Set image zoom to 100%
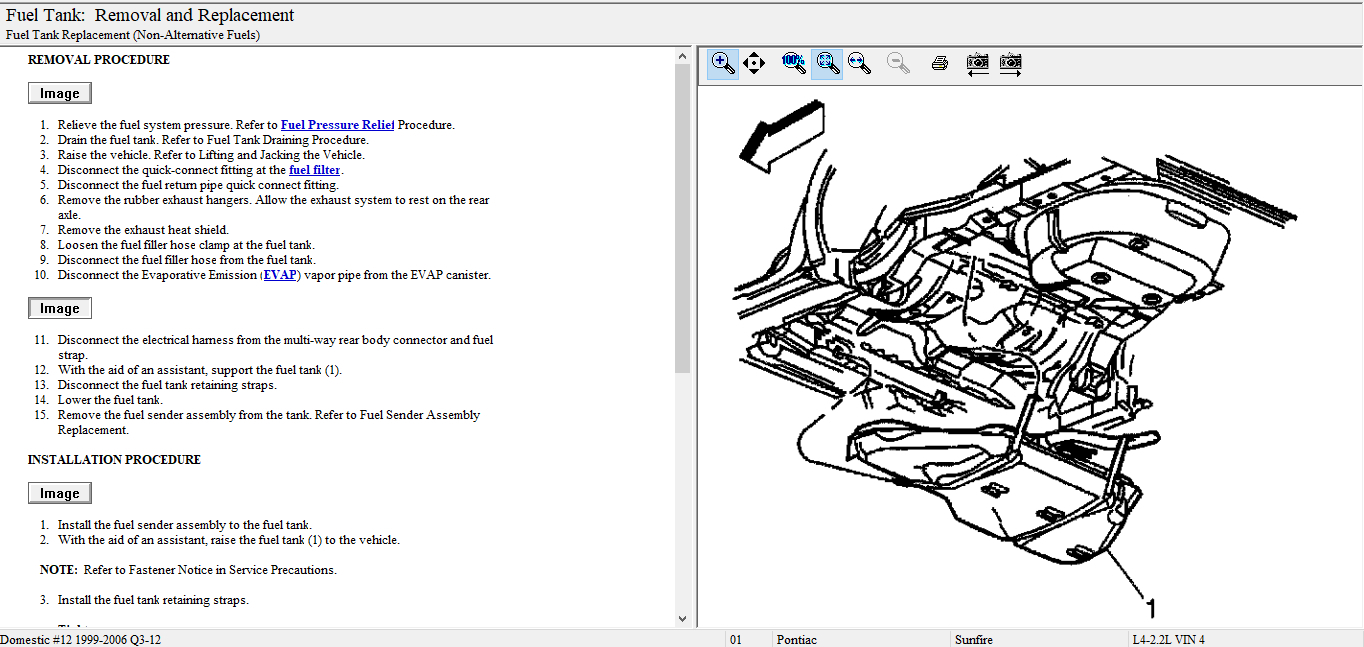The width and height of the screenshot is (1364, 647). pos(793,63)
